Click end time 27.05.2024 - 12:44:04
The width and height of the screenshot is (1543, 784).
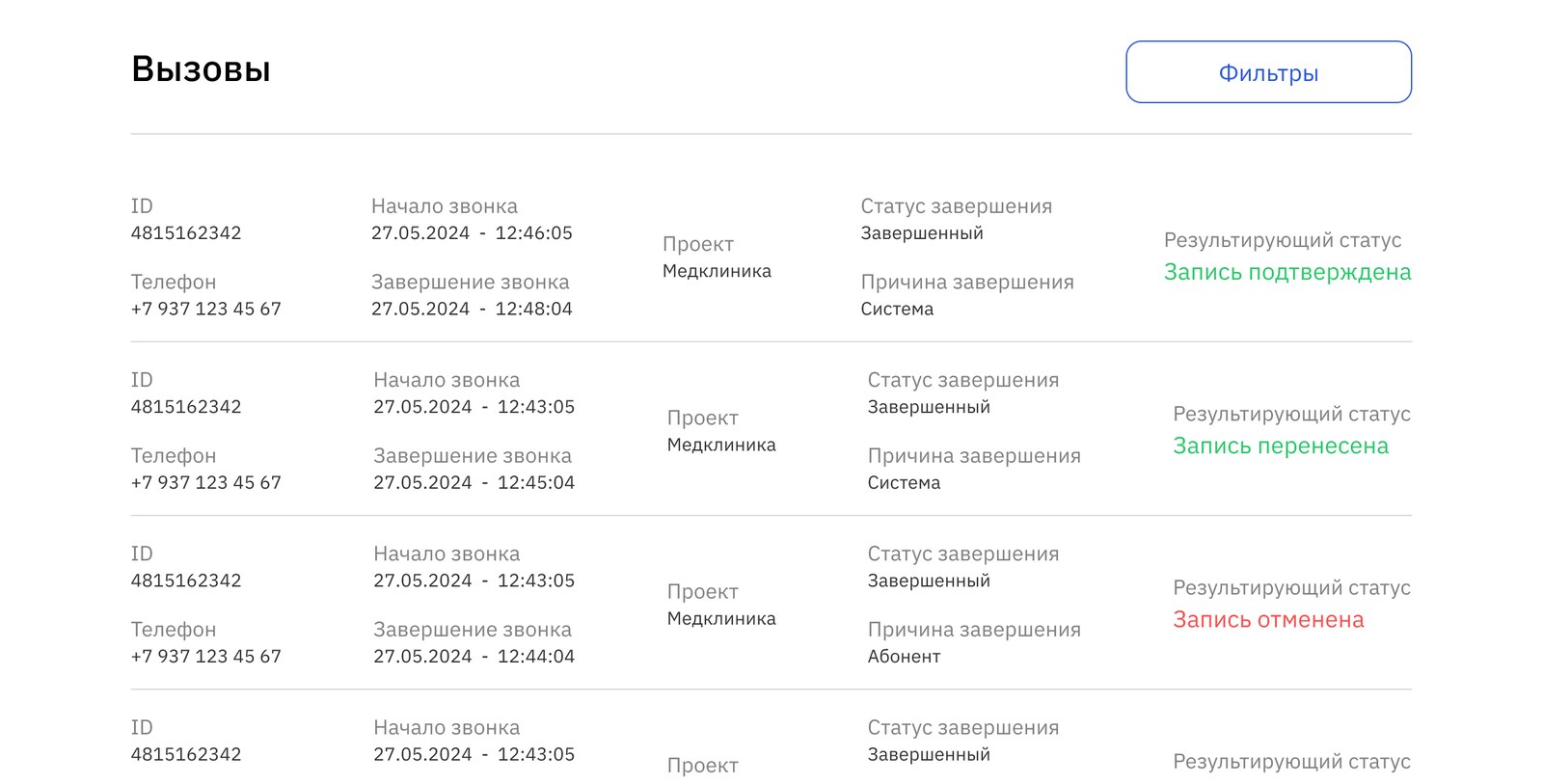[474, 656]
